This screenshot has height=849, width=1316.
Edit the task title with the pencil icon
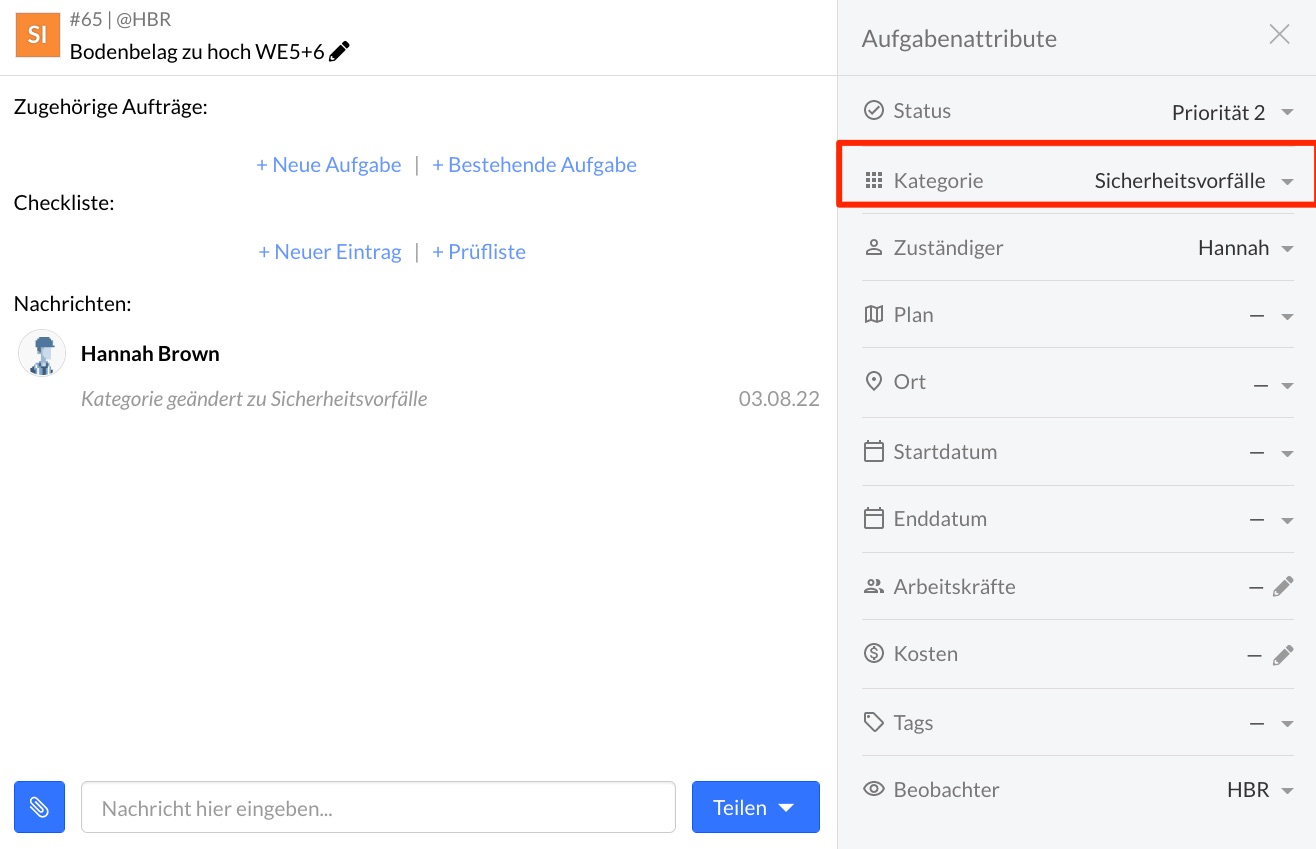[339, 50]
